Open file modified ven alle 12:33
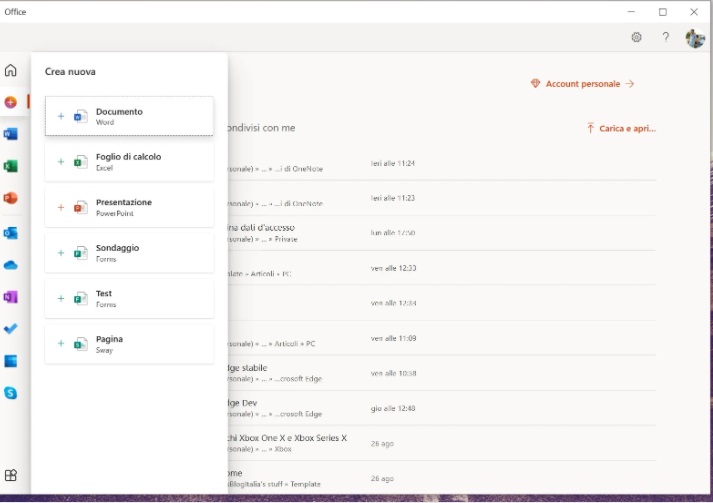Image resolution: width=713 pixels, height=503 pixels. coord(441,268)
